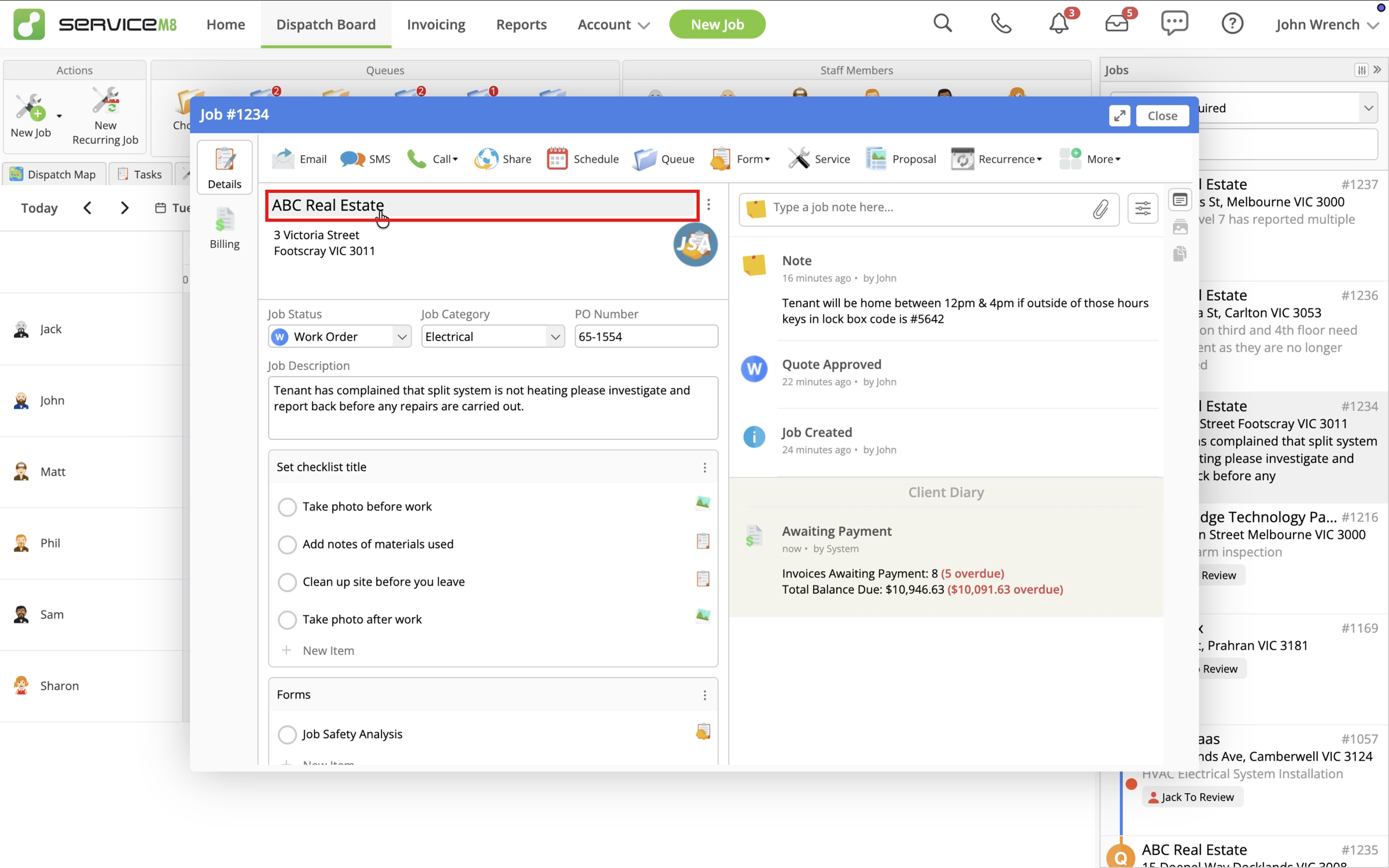Viewport: 1389px width, 868px height.
Task: Click the green New Job button
Action: click(717, 24)
